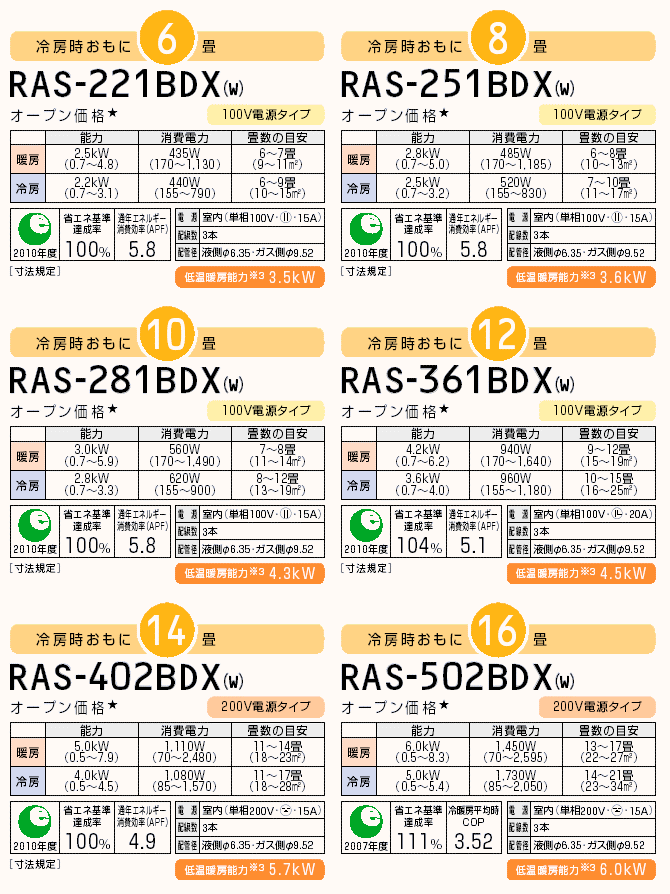Click the 940W heating power cell of RAS-361BDX
Image resolution: width=670 pixels, height=894 pixels.
[516, 455]
